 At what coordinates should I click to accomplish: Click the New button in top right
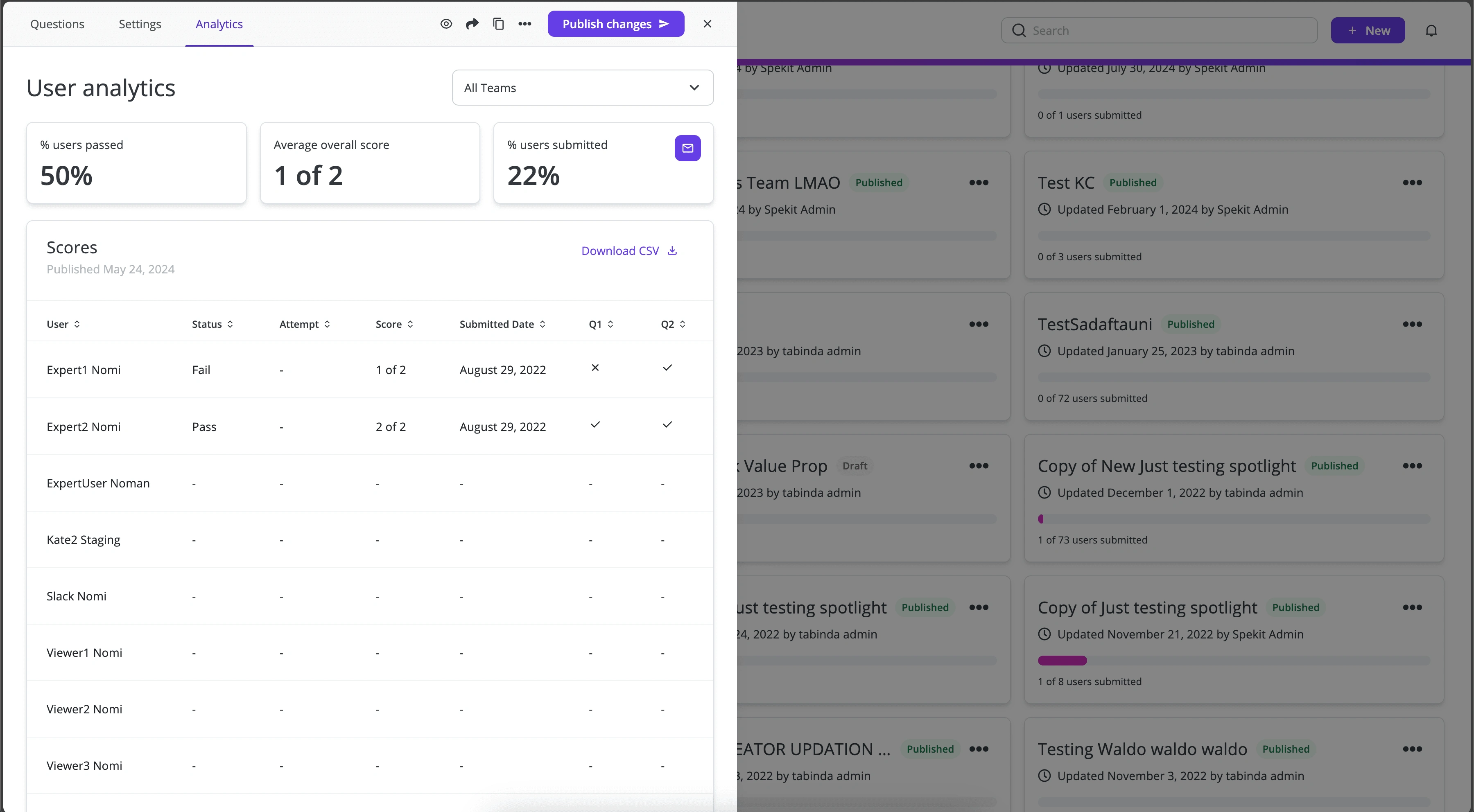click(1370, 30)
